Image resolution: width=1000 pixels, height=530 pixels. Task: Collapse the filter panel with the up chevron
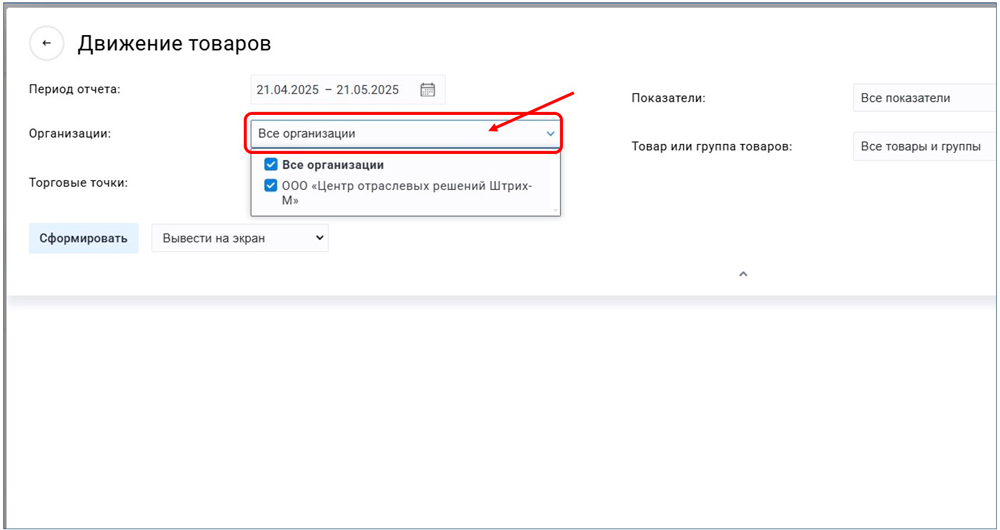point(742,274)
